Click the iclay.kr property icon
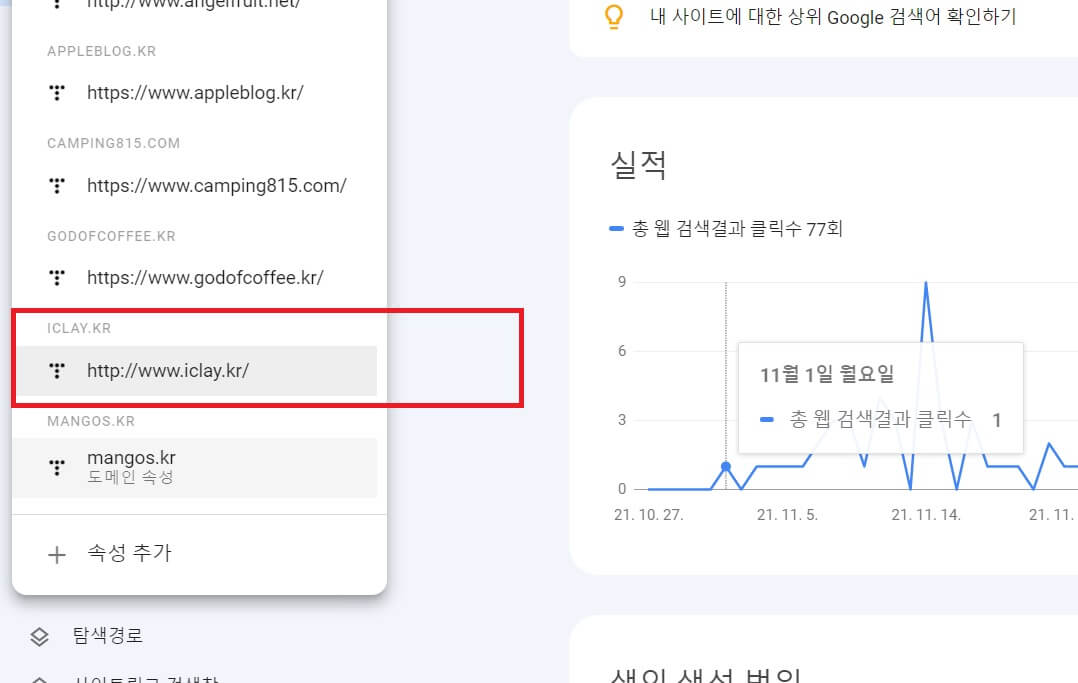Screen dimensions: 1078x683 [x=57, y=369]
